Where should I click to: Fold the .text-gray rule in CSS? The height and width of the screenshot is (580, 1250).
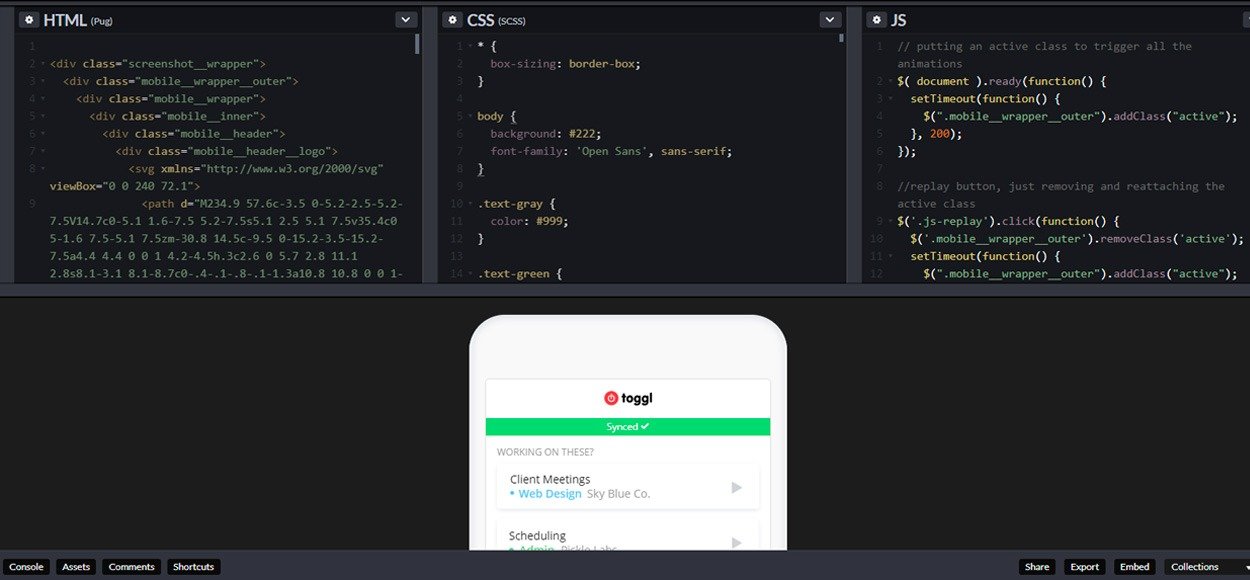tap(468, 204)
